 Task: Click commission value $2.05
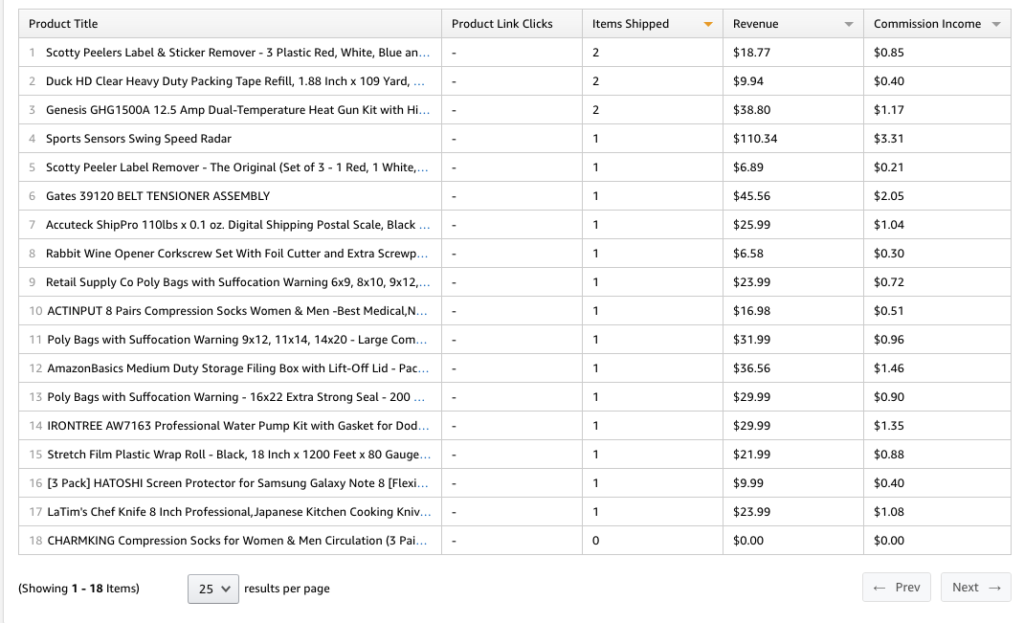pyautogui.click(x=889, y=196)
